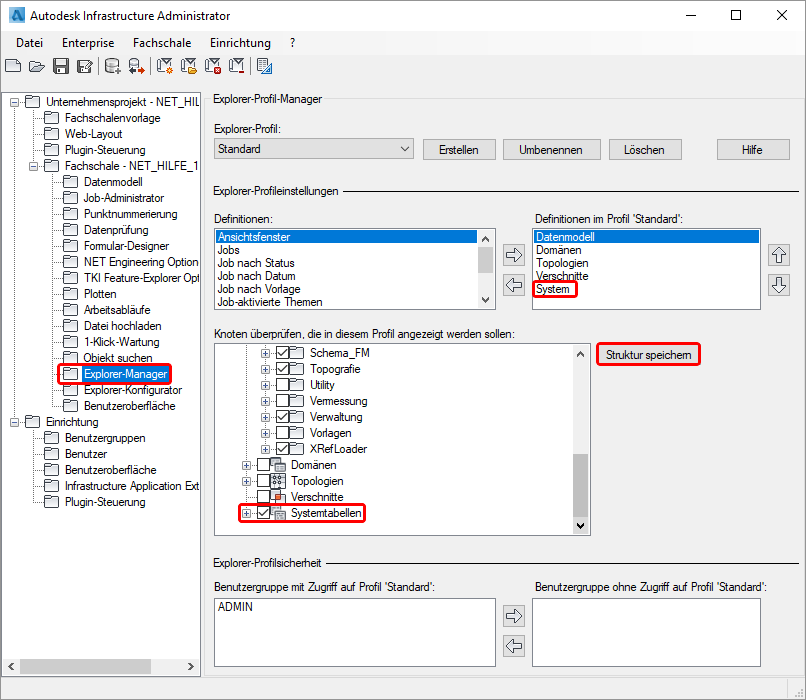Viewport: 806px width, 700px height.
Task: Click right arrow between user group lists
Action: (514, 616)
